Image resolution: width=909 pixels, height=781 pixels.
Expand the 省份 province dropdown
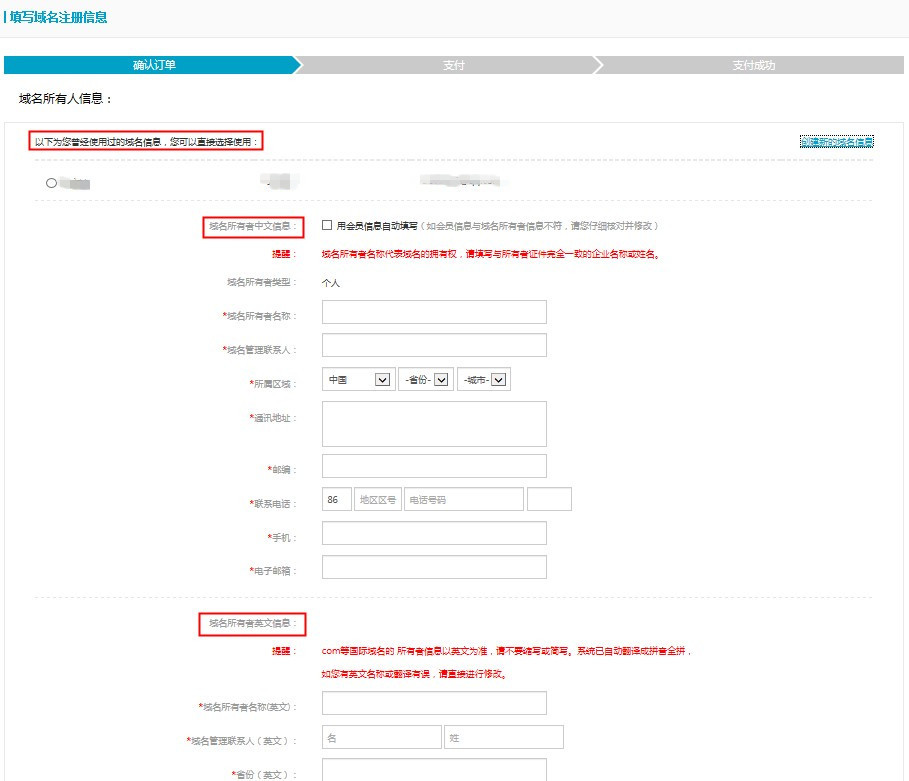[x=425, y=380]
